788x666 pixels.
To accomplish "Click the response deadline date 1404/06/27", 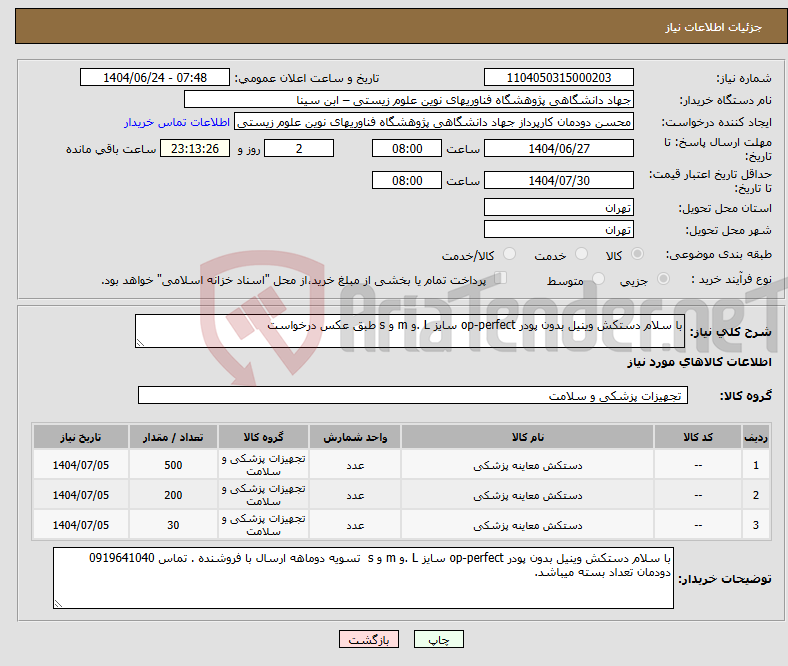I will pos(558,148).
